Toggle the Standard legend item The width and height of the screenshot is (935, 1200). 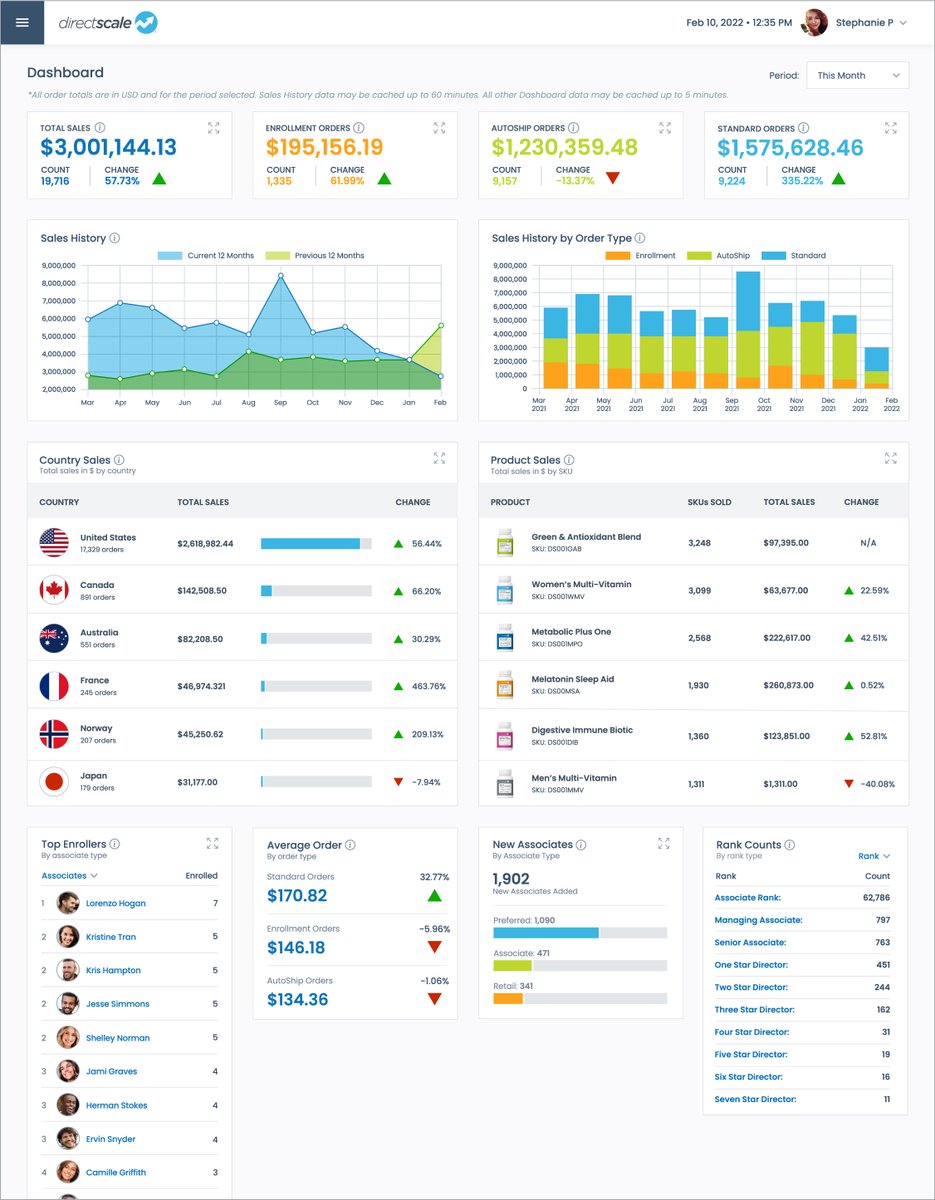point(793,256)
